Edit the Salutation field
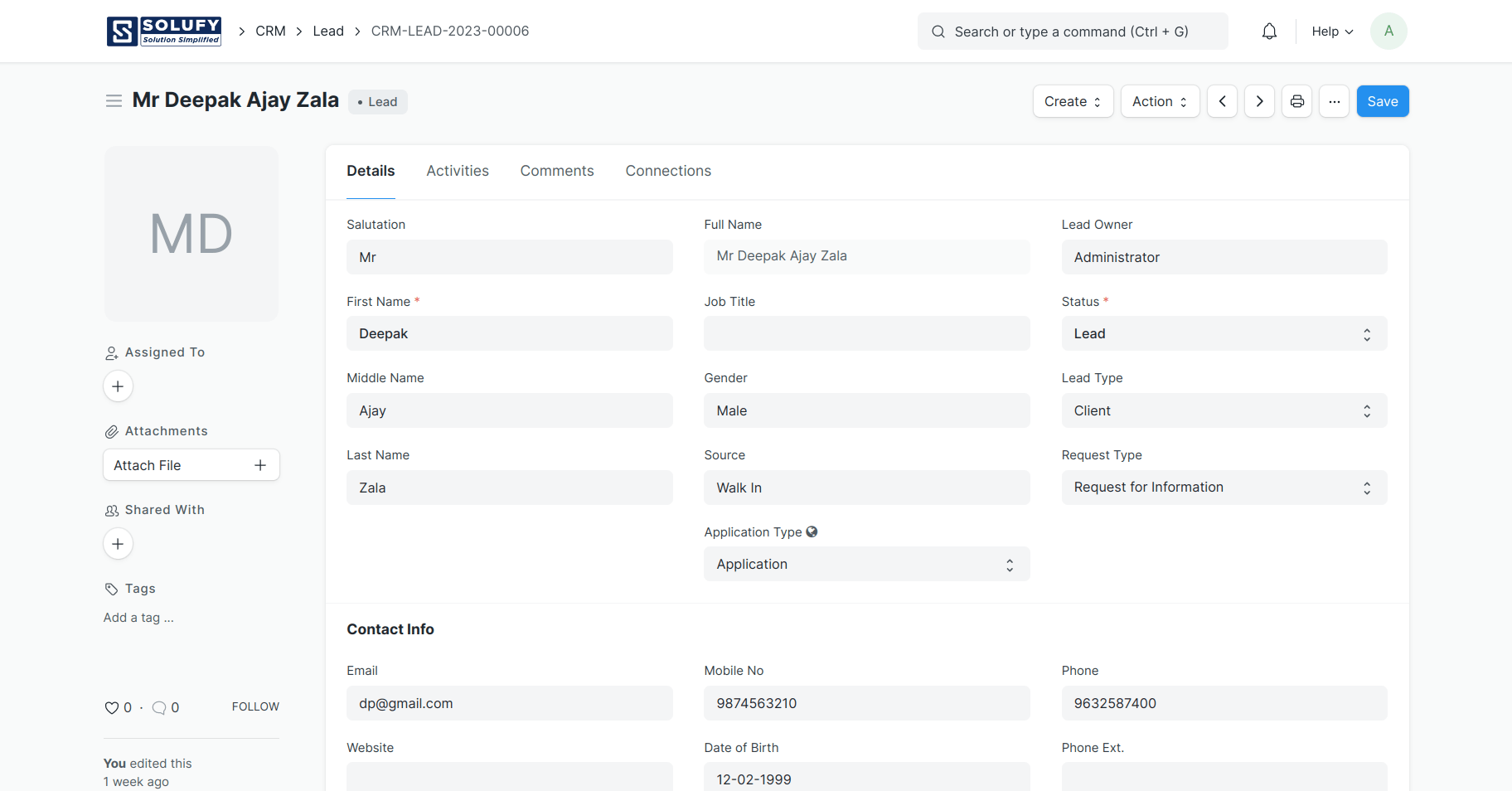Screen dimensions: 1512x791 click(509, 257)
